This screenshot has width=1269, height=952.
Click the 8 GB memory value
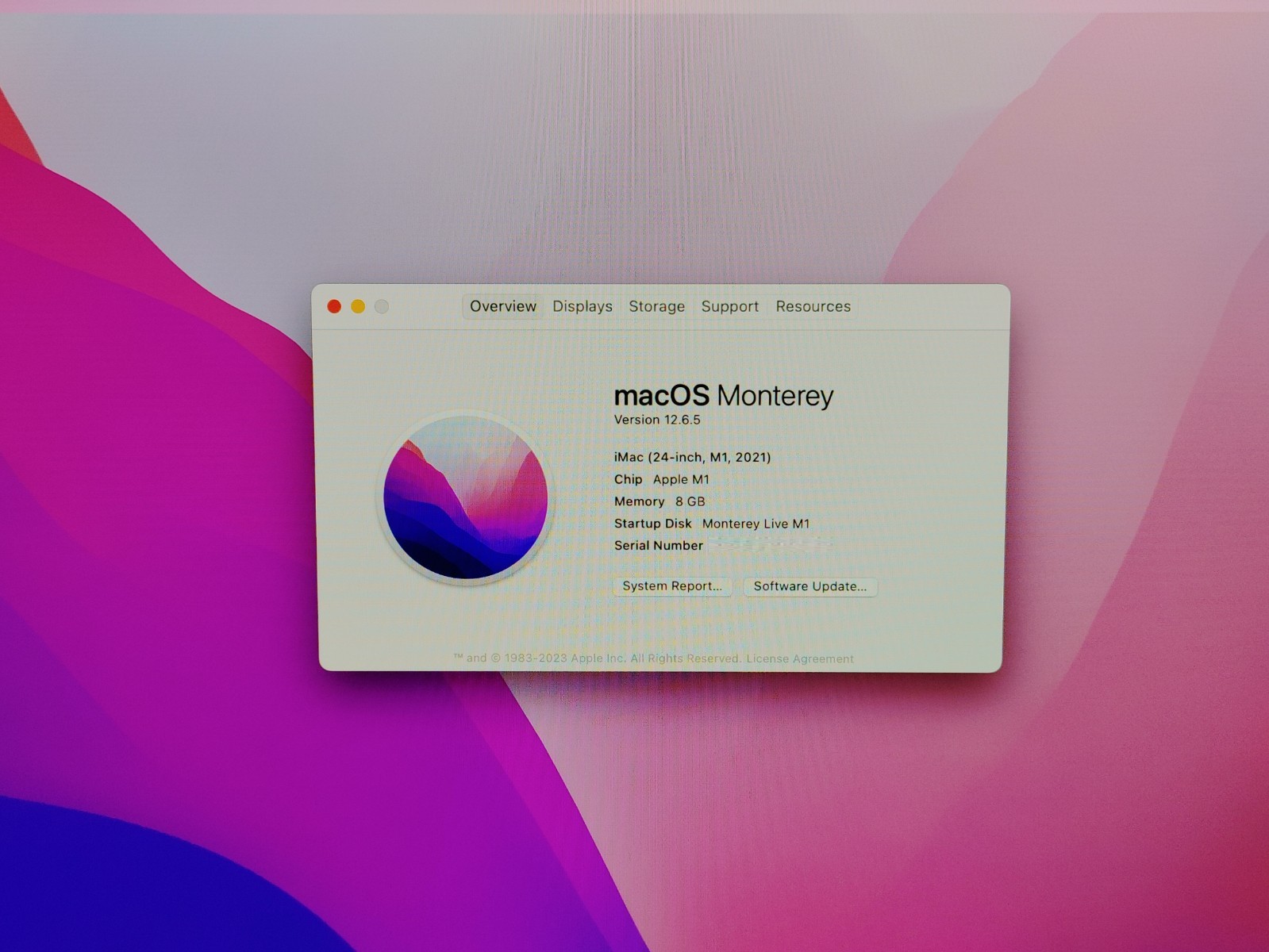690,501
